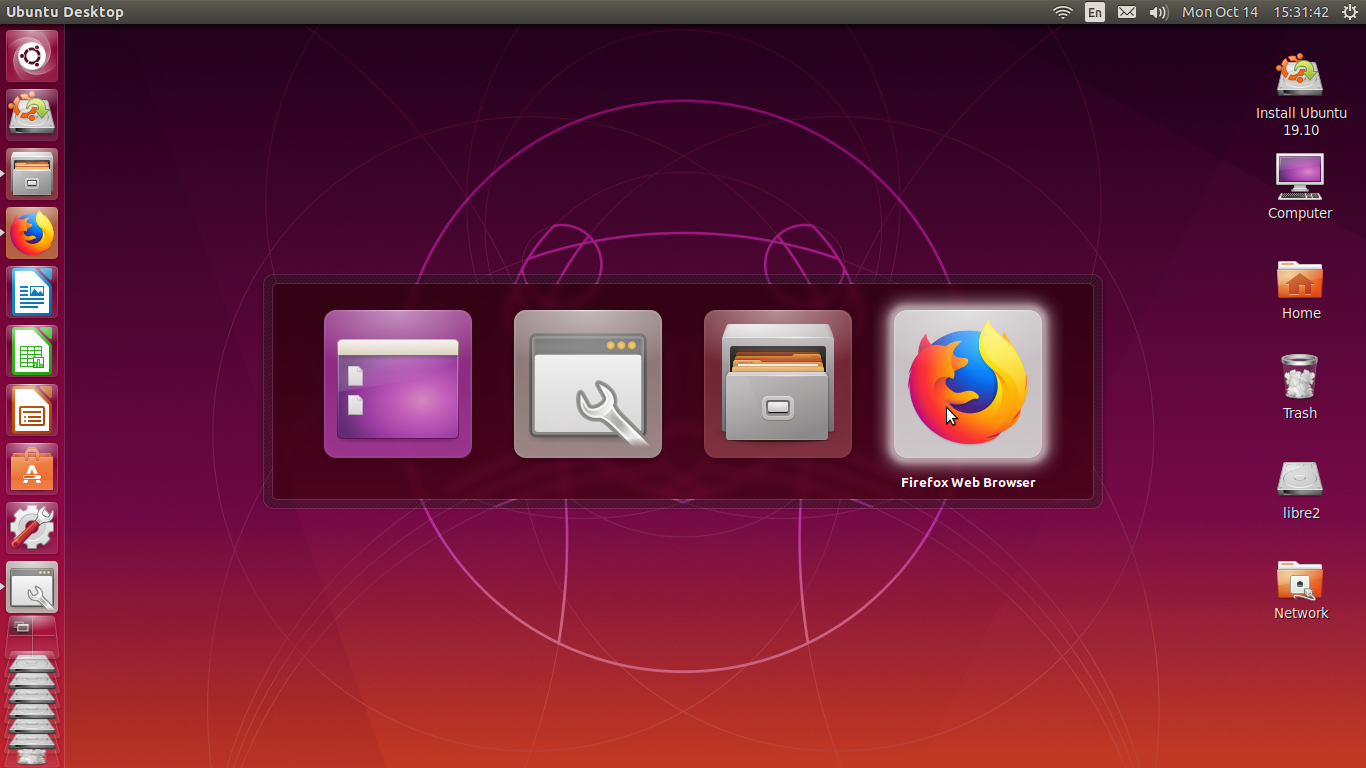Image resolution: width=1366 pixels, height=768 pixels.
Task: Open LibreOffice Calc from the launcher
Action: (x=32, y=351)
